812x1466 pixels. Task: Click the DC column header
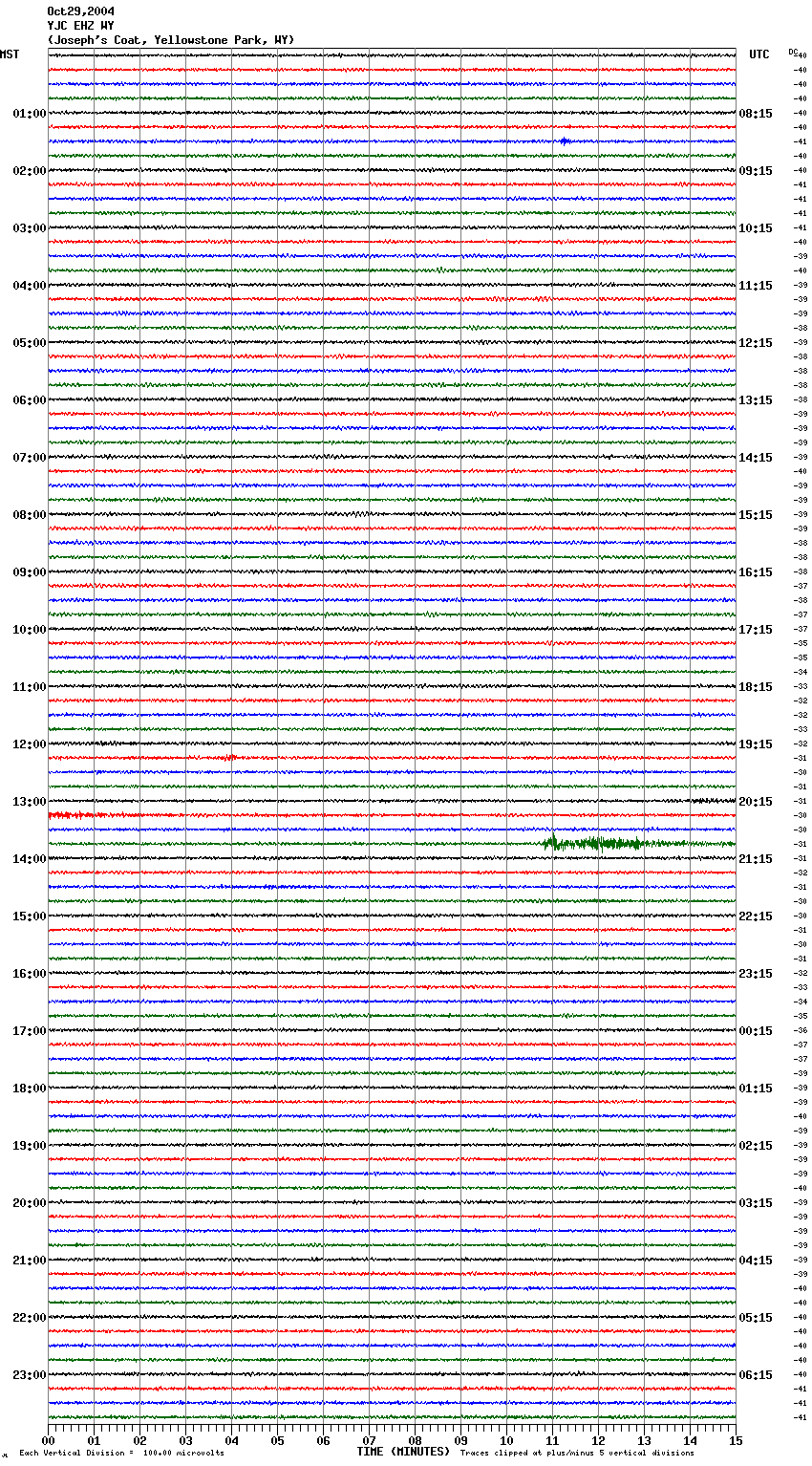point(793,52)
